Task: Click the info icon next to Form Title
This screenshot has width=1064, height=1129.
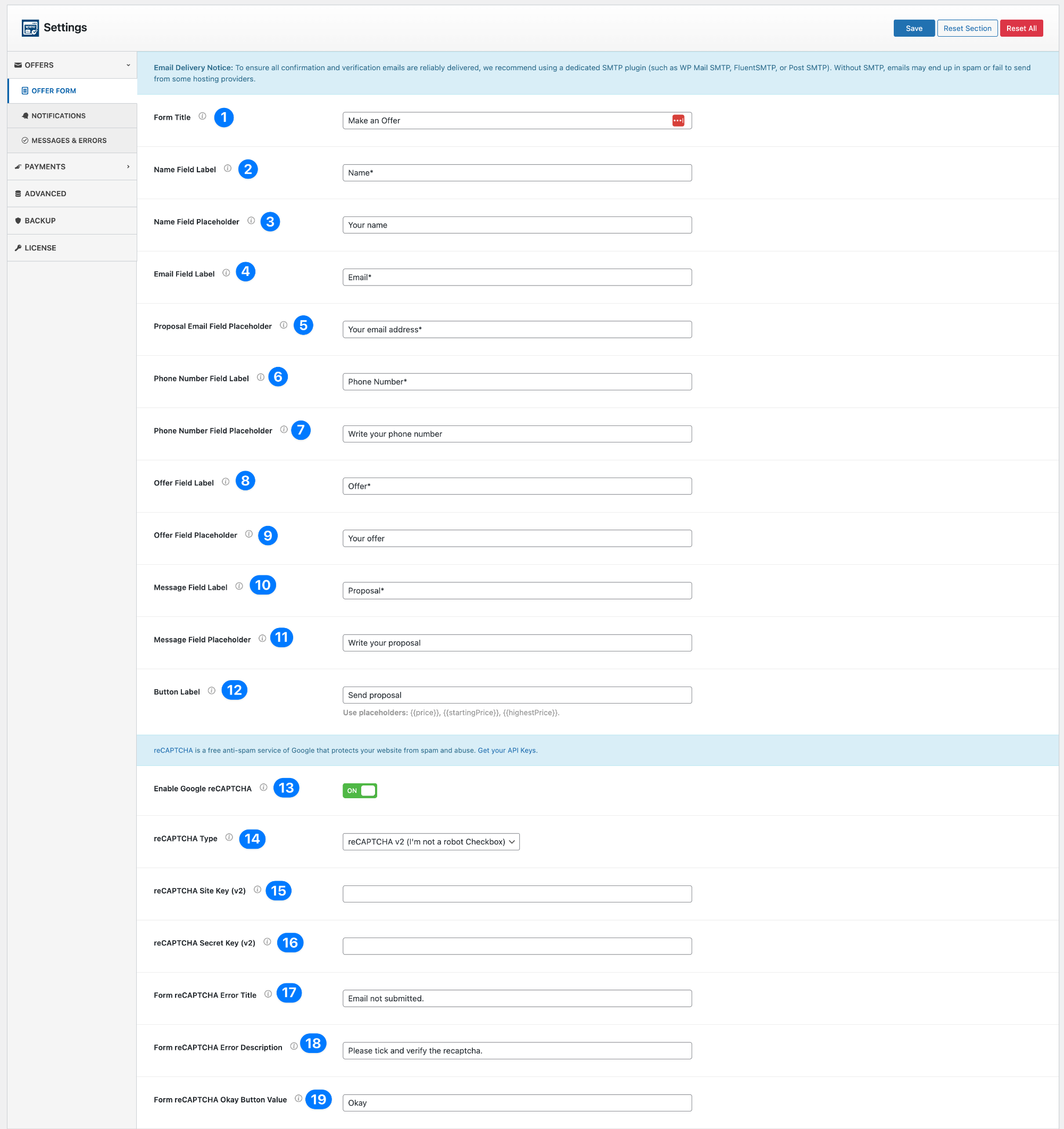Action: point(202,116)
